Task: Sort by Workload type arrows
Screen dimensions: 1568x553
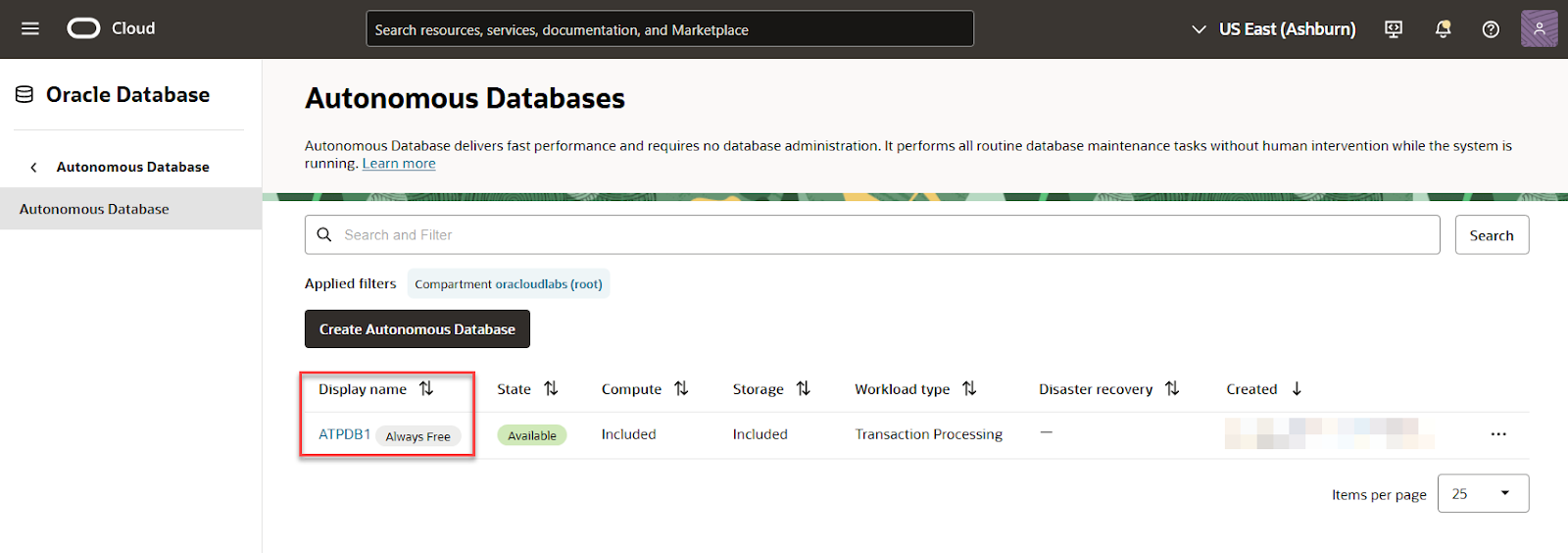Action: [969, 389]
